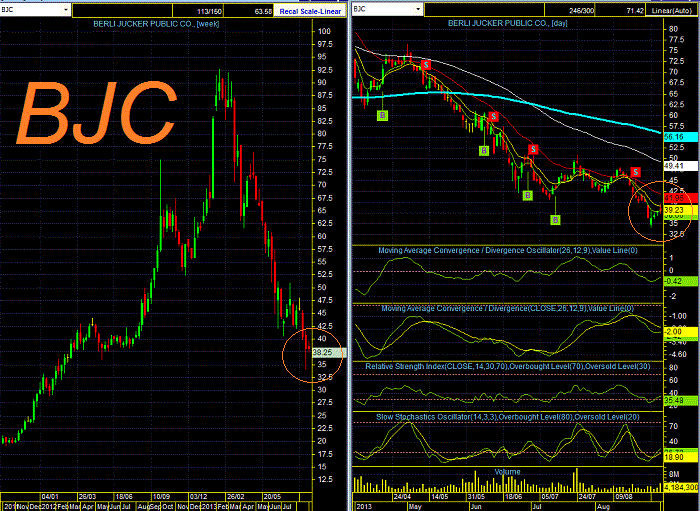The image size is (700, 511).
Task: Click the first S sell marker near 72.5
Action: [426, 65]
